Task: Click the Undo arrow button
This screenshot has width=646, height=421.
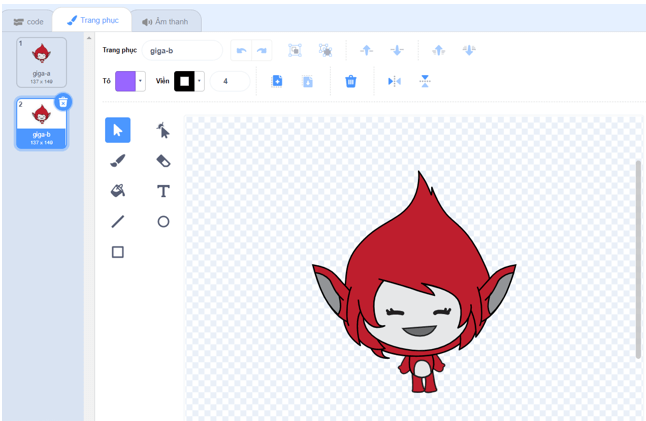Action: pos(241,50)
